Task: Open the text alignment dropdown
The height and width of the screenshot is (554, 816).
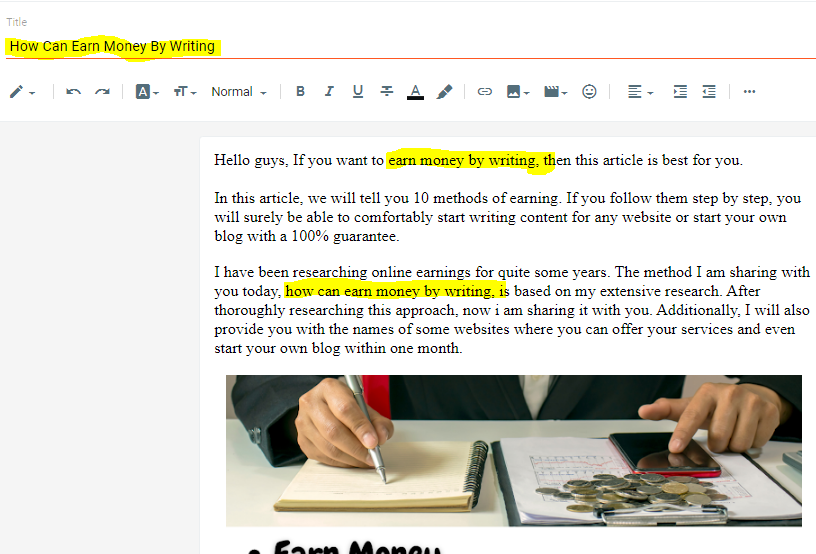Action: pos(640,92)
